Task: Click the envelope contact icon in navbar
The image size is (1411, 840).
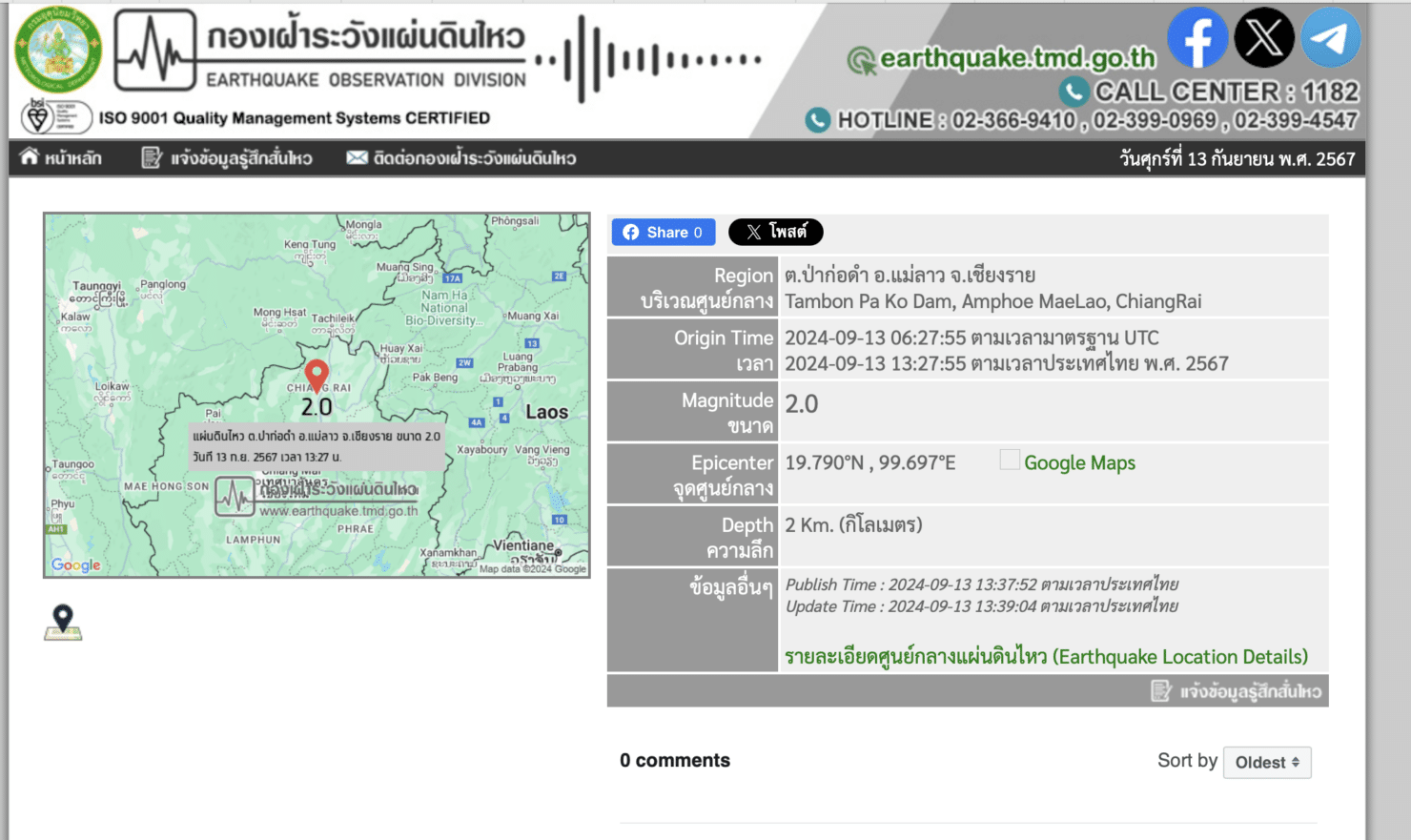Action: coord(357,157)
